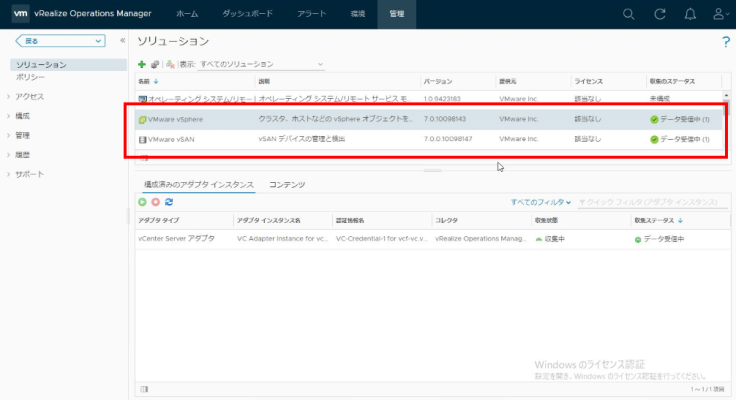Open the notifications bell icon
The height and width of the screenshot is (400, 736).
pyautogui.click(x=690, y=14)
